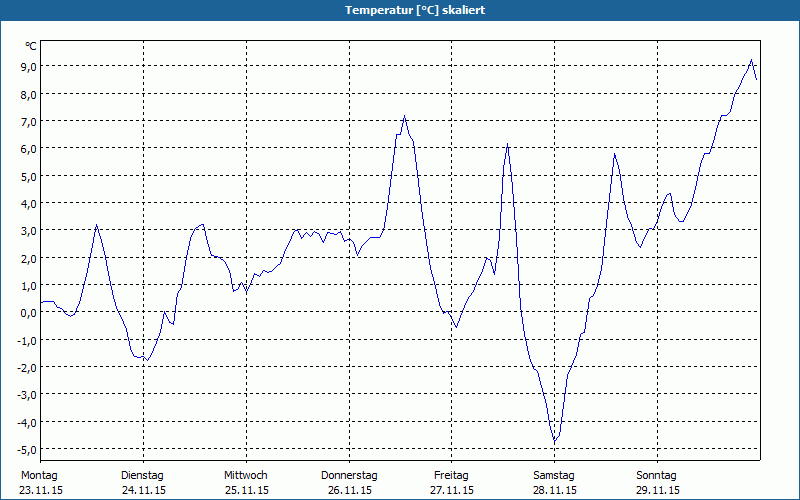Click the date 23.11.15
The width and height of the screenshot is (800, 500).
(41, 490)
